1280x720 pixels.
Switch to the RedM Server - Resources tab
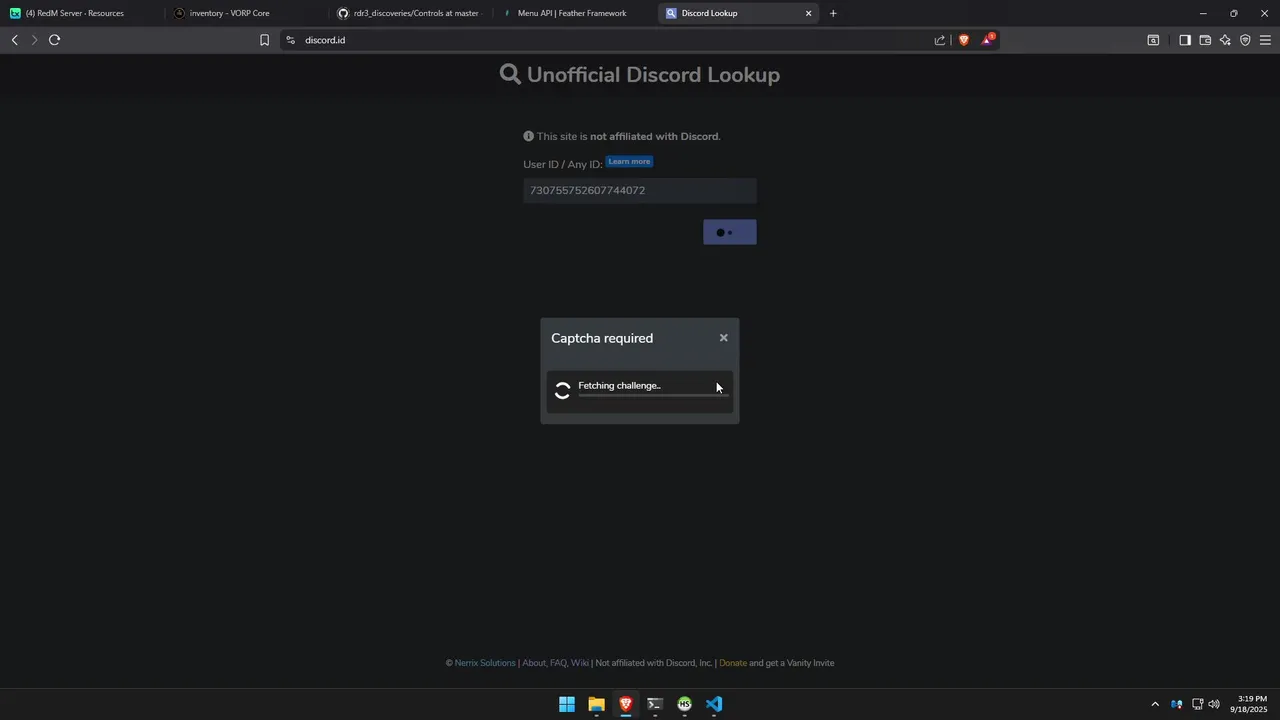[x=80, y=13]
